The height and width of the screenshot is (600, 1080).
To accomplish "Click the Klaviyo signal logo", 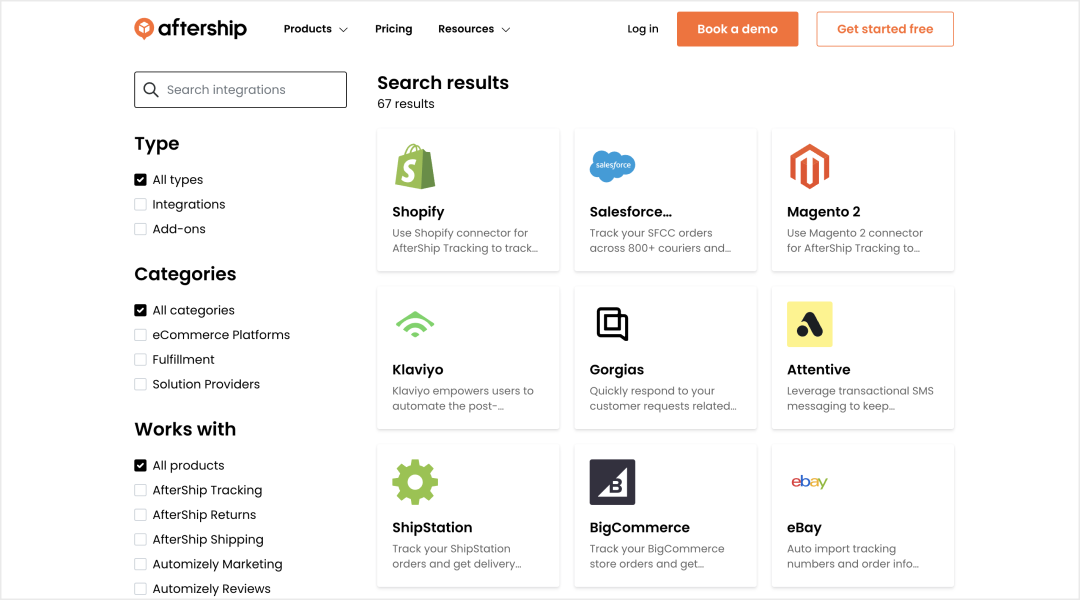I will [415, 324].
